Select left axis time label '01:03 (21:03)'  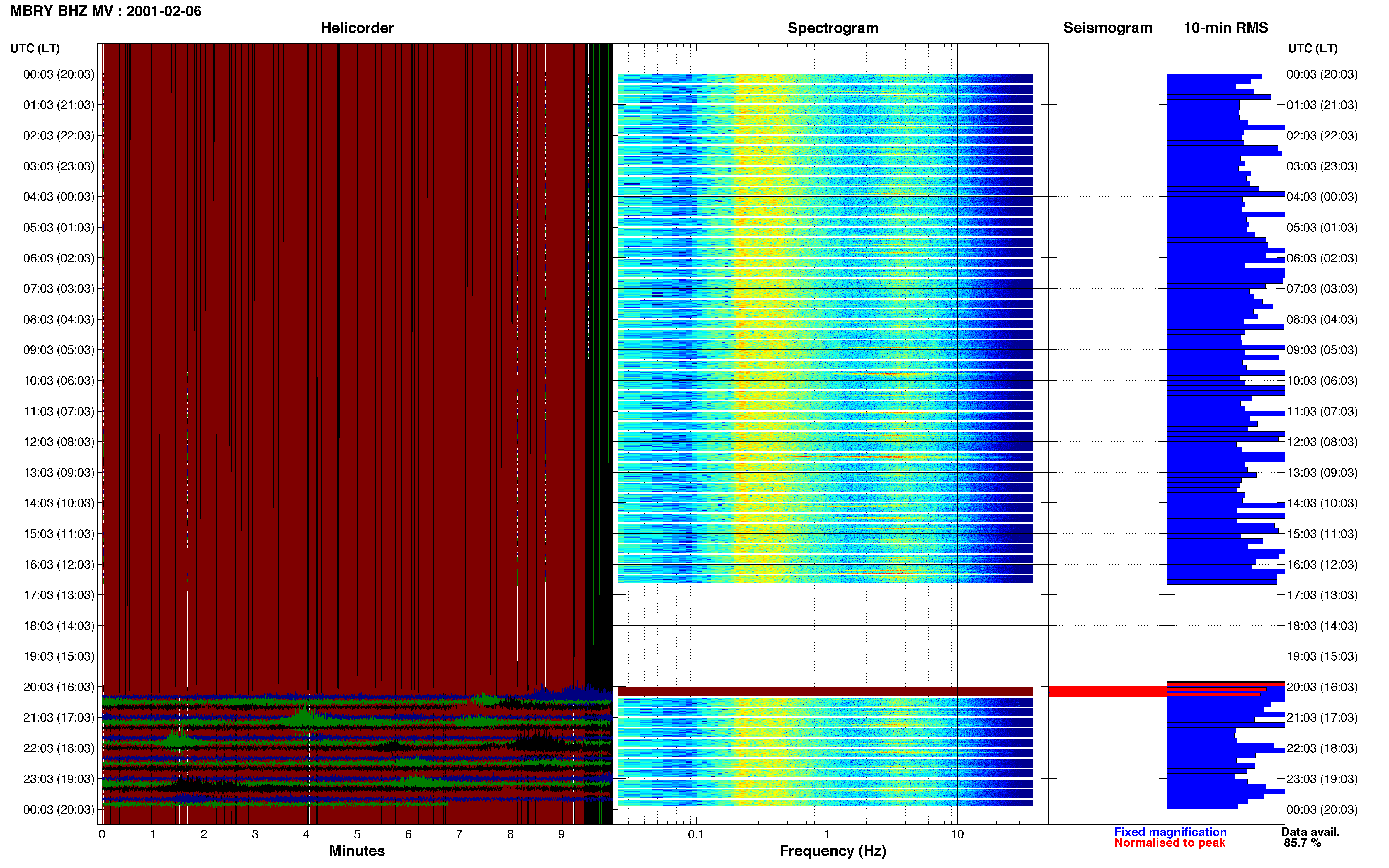point(59,105)
